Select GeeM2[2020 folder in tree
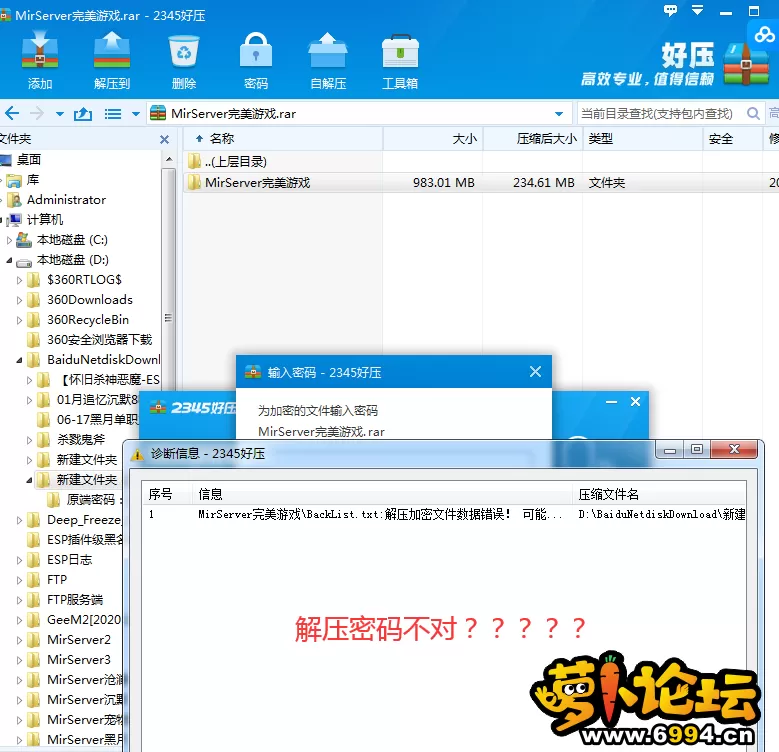Screen dimensions: 779x752 click(83, 620)
